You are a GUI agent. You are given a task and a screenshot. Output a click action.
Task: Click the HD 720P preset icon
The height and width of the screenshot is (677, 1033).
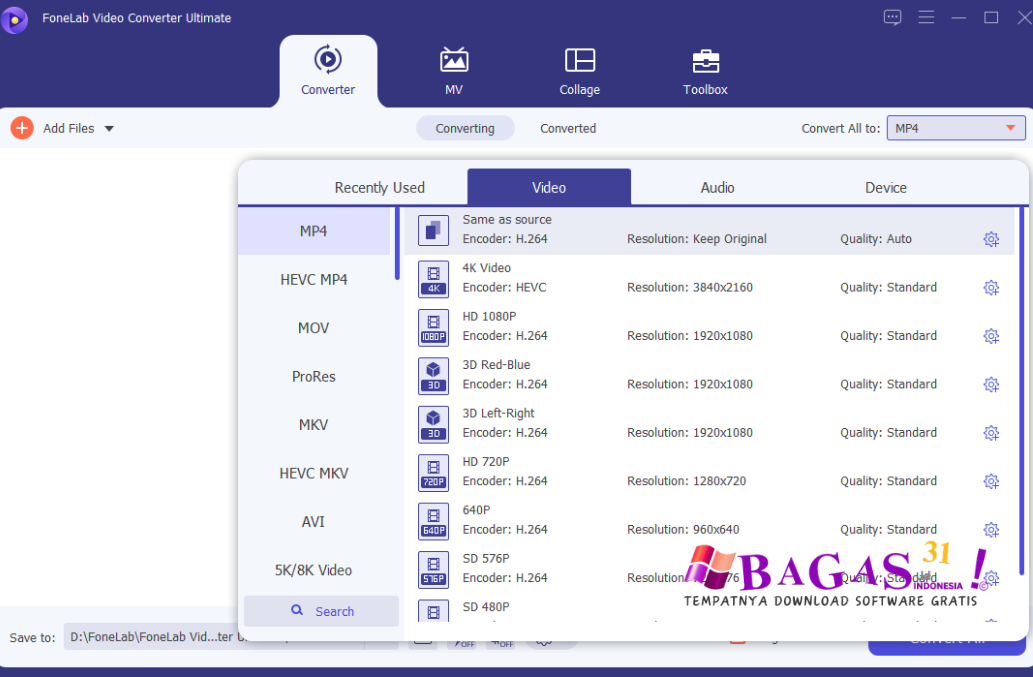[433, 472]
